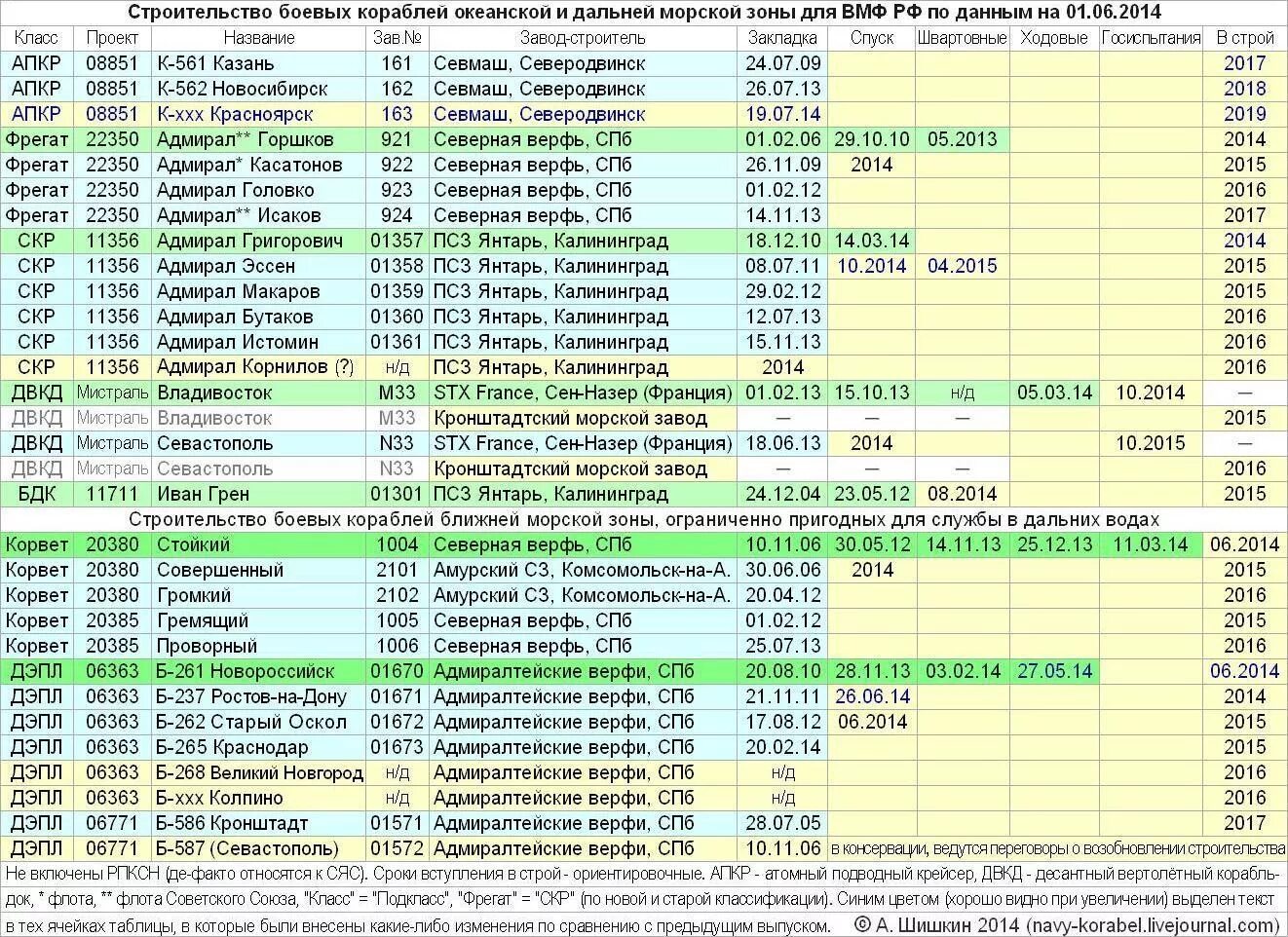This screenshot has width=1288, height=937.
Task: Click the '10.2014' launch cell for Эссен
Action: point(871,266)
